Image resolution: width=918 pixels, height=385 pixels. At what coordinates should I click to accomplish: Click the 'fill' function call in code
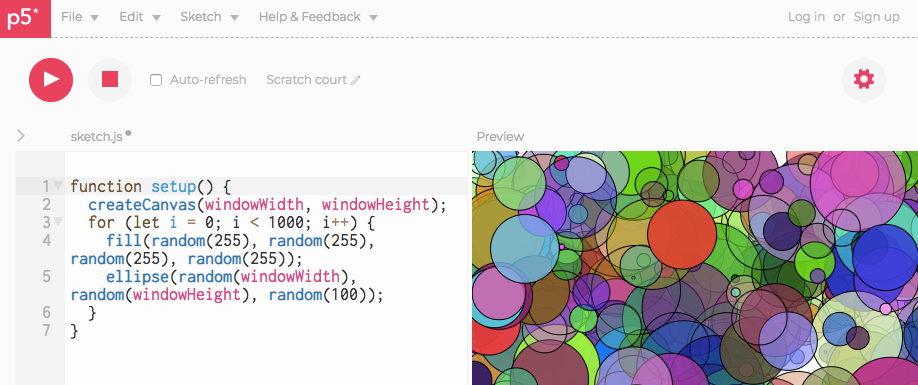(x=124, y=240)
